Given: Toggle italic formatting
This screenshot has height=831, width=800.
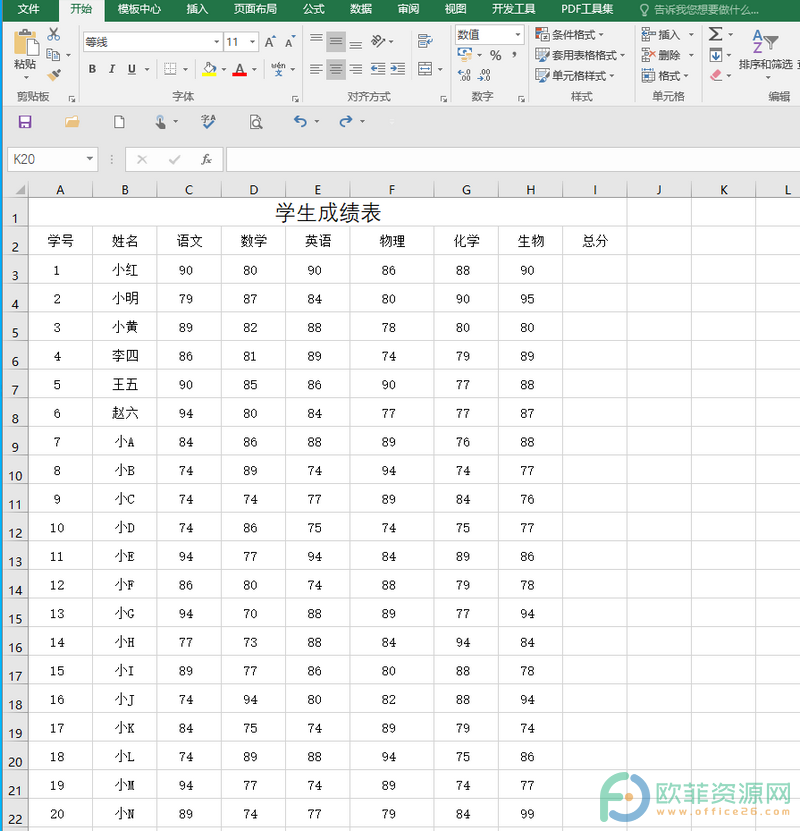Looking at the screenshot, I should [x=112, y=69].
